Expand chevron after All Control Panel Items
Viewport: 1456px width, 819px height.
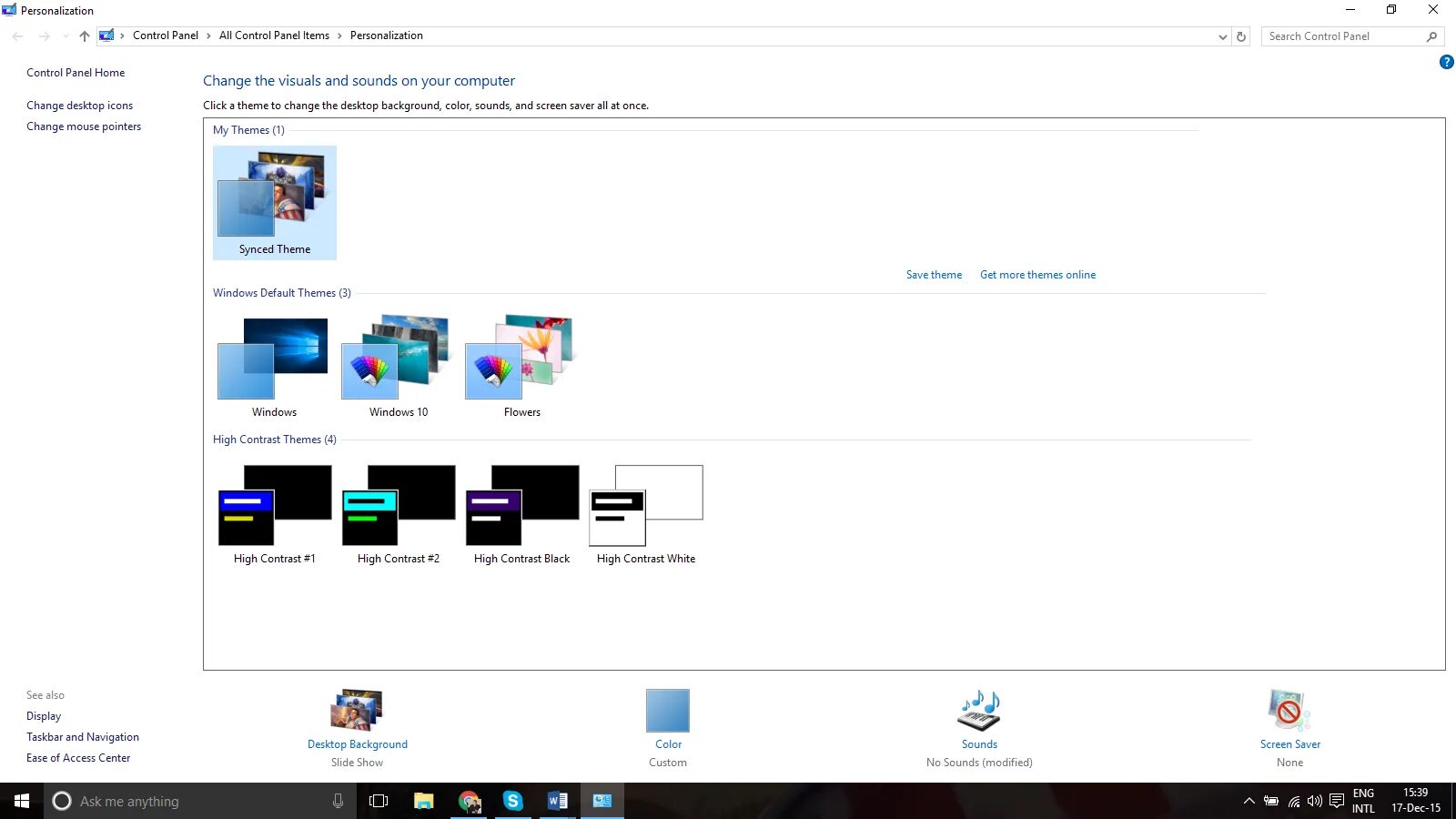[x=339, y=35]
